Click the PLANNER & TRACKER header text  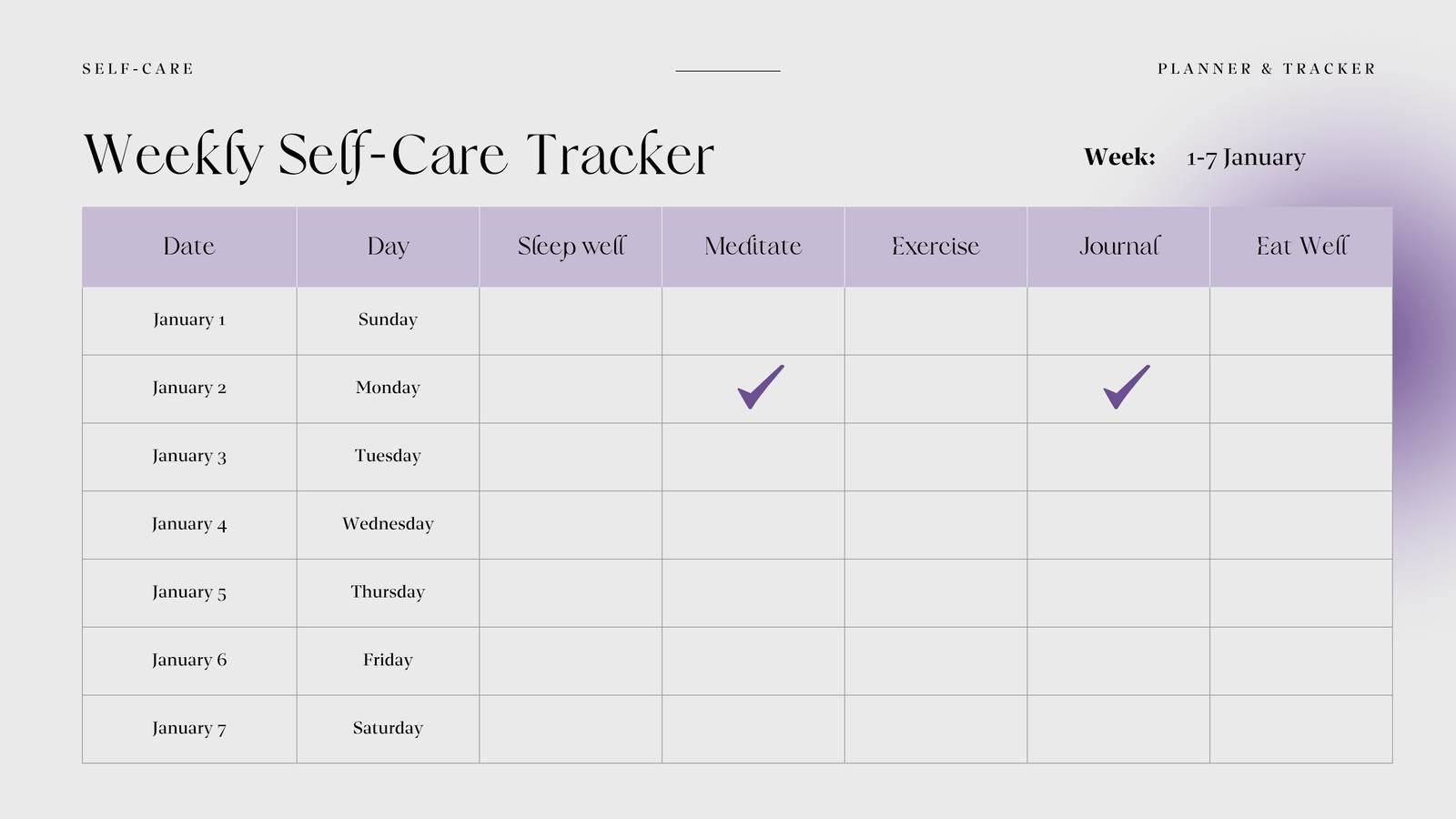1267,69
